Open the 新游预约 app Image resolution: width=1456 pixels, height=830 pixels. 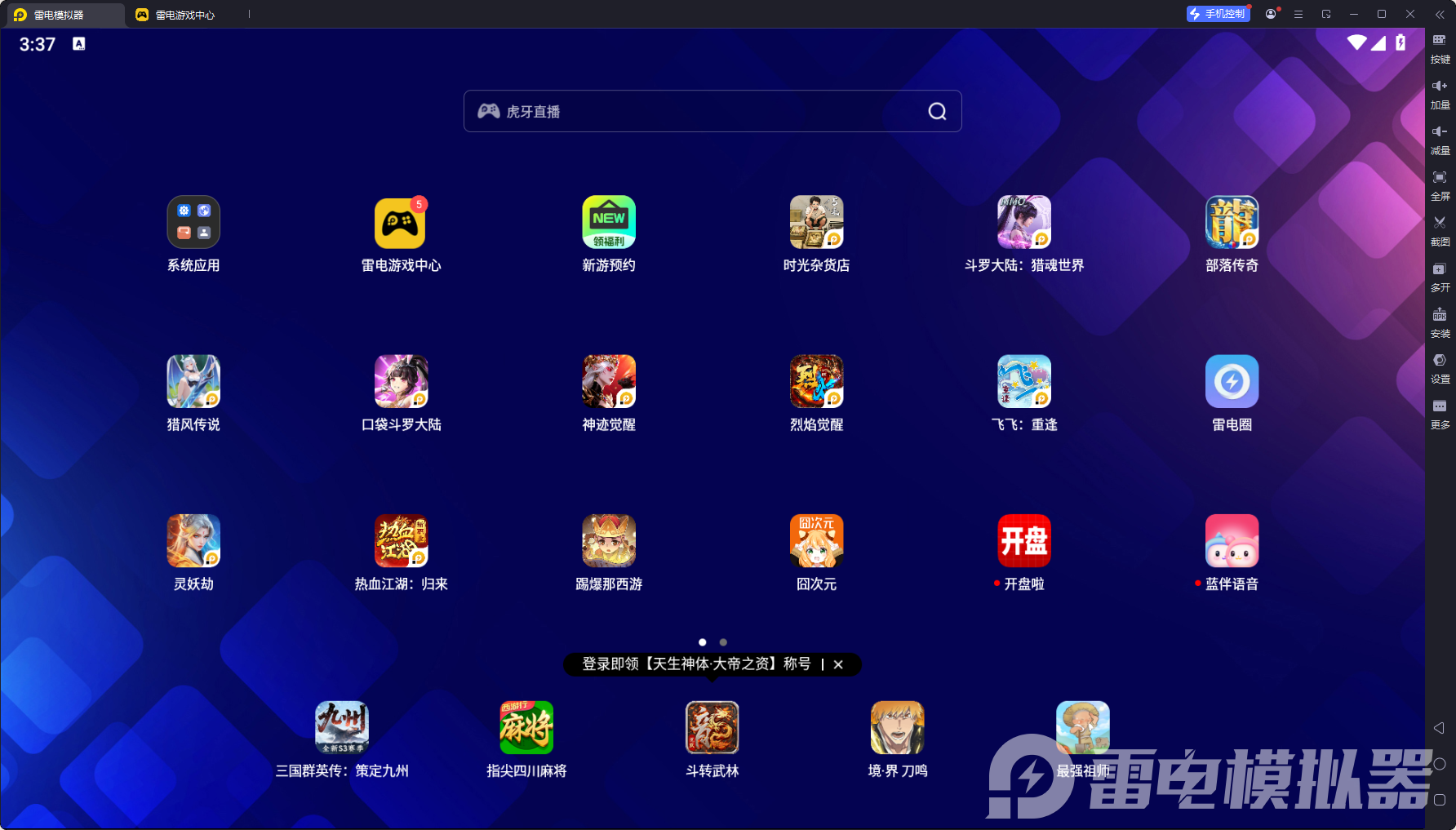click(x=609, y=222)
